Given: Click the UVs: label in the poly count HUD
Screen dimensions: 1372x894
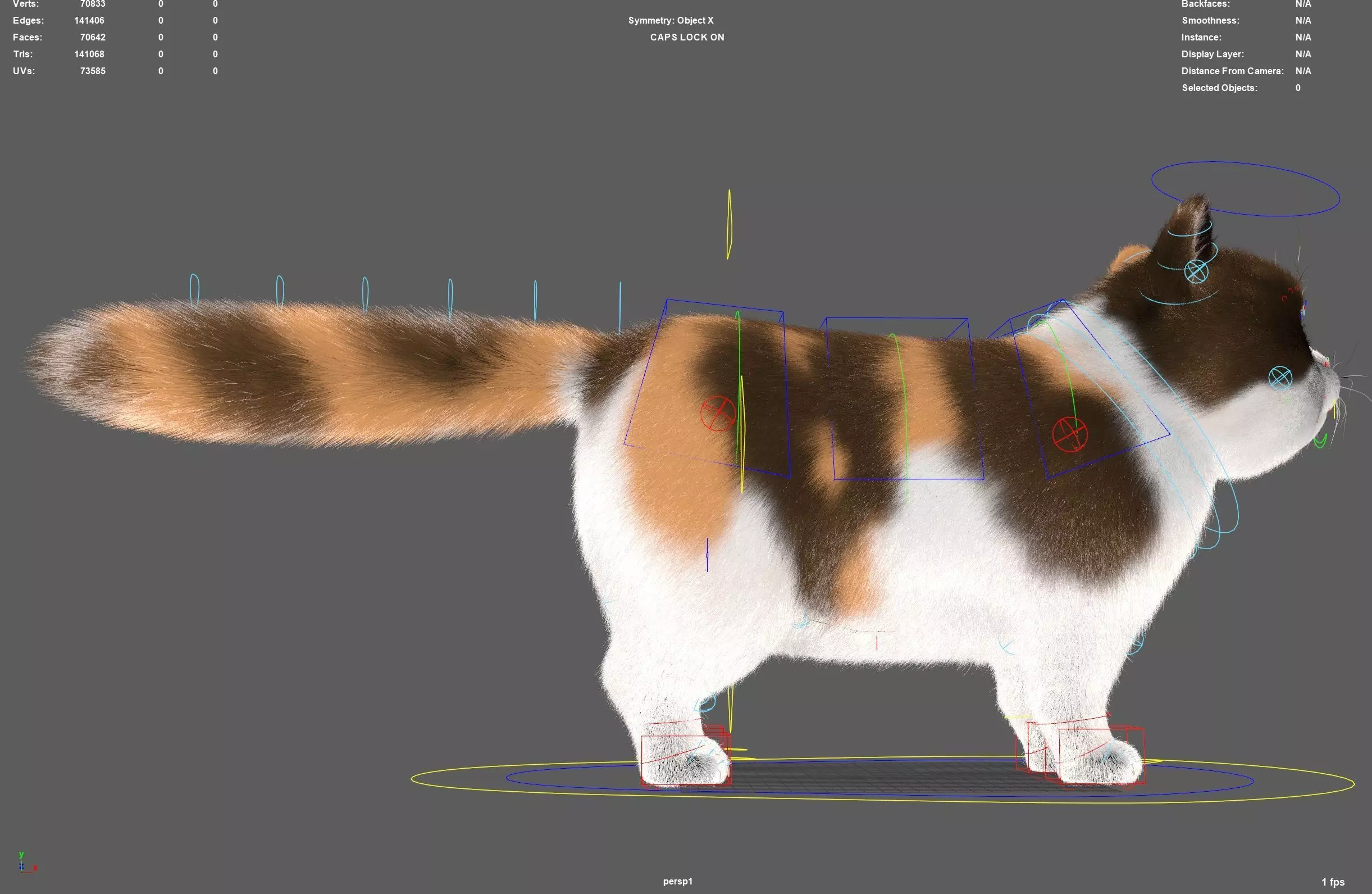Looking at the screenshot, I should tap(24, 71).
